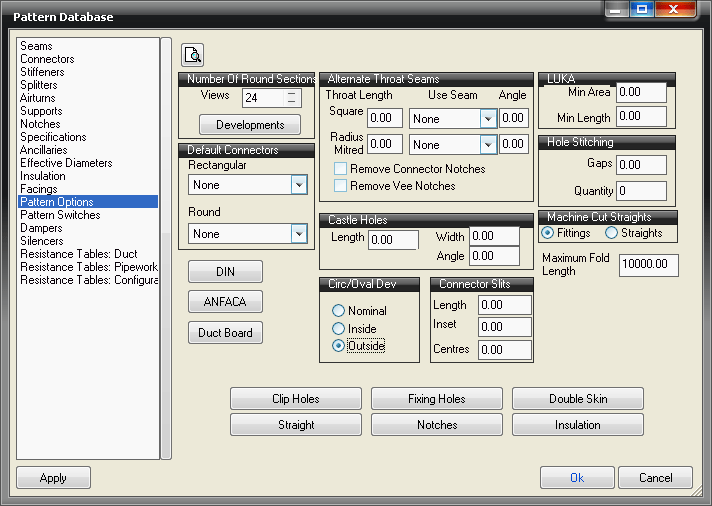
Task: Open Radius Mitred Use Seam dropdown
Action: [x=488, y=145]
